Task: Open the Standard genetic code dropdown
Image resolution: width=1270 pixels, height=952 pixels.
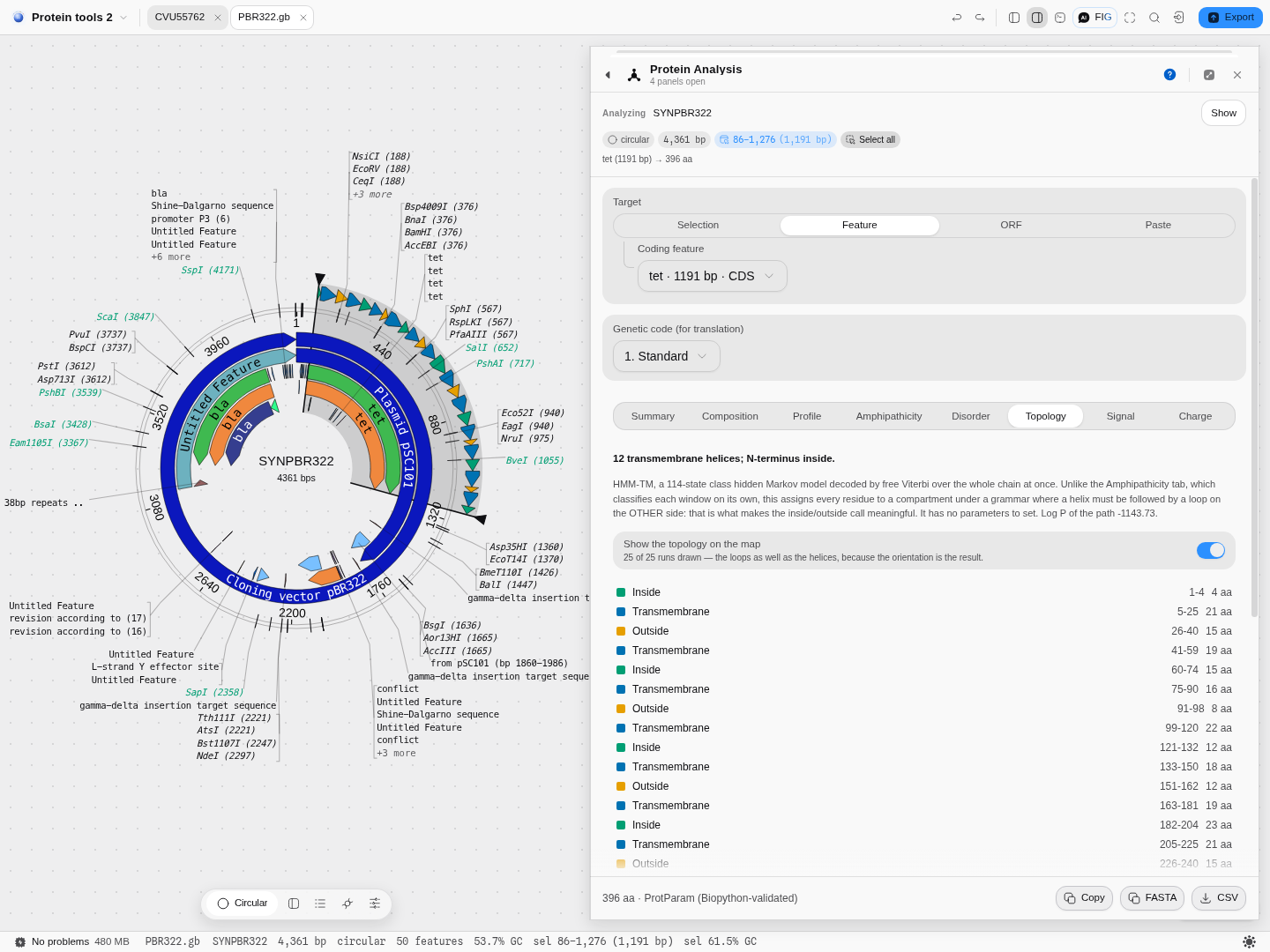Action: pos(667,356)
